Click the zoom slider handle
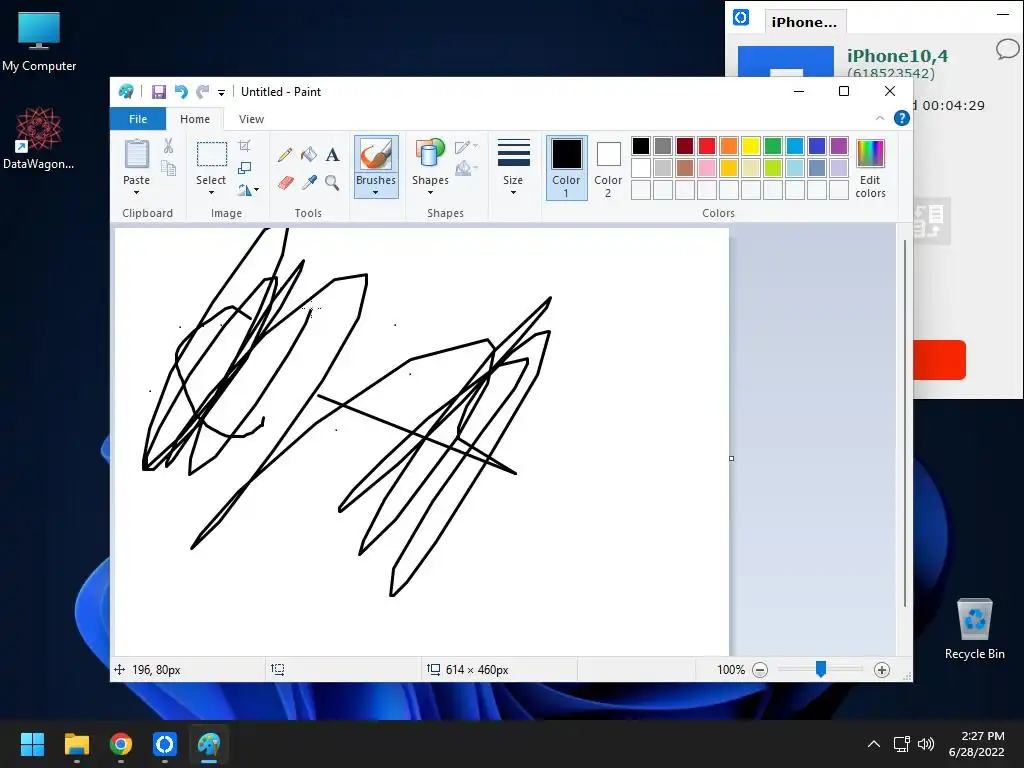The height and width of the screenshot is (768, 1024). click(821, 669)
